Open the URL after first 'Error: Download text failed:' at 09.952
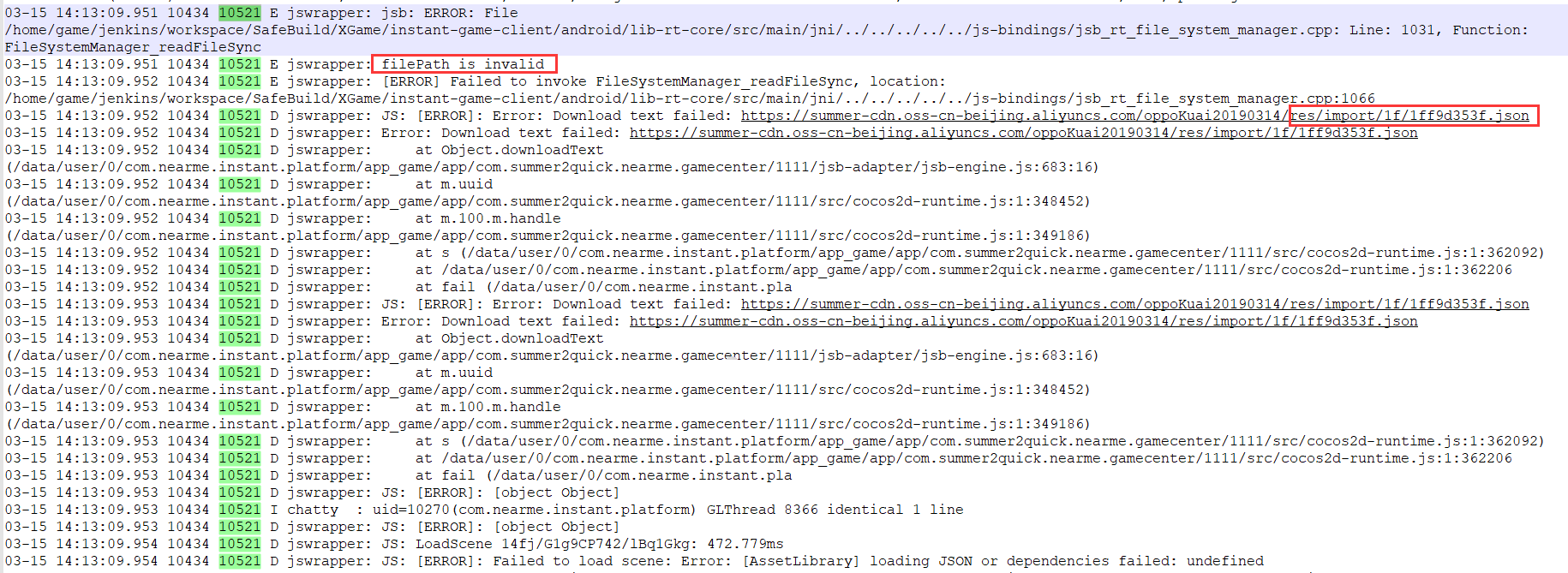This screenshot has height=573, width=1568. click(1023, 133)
